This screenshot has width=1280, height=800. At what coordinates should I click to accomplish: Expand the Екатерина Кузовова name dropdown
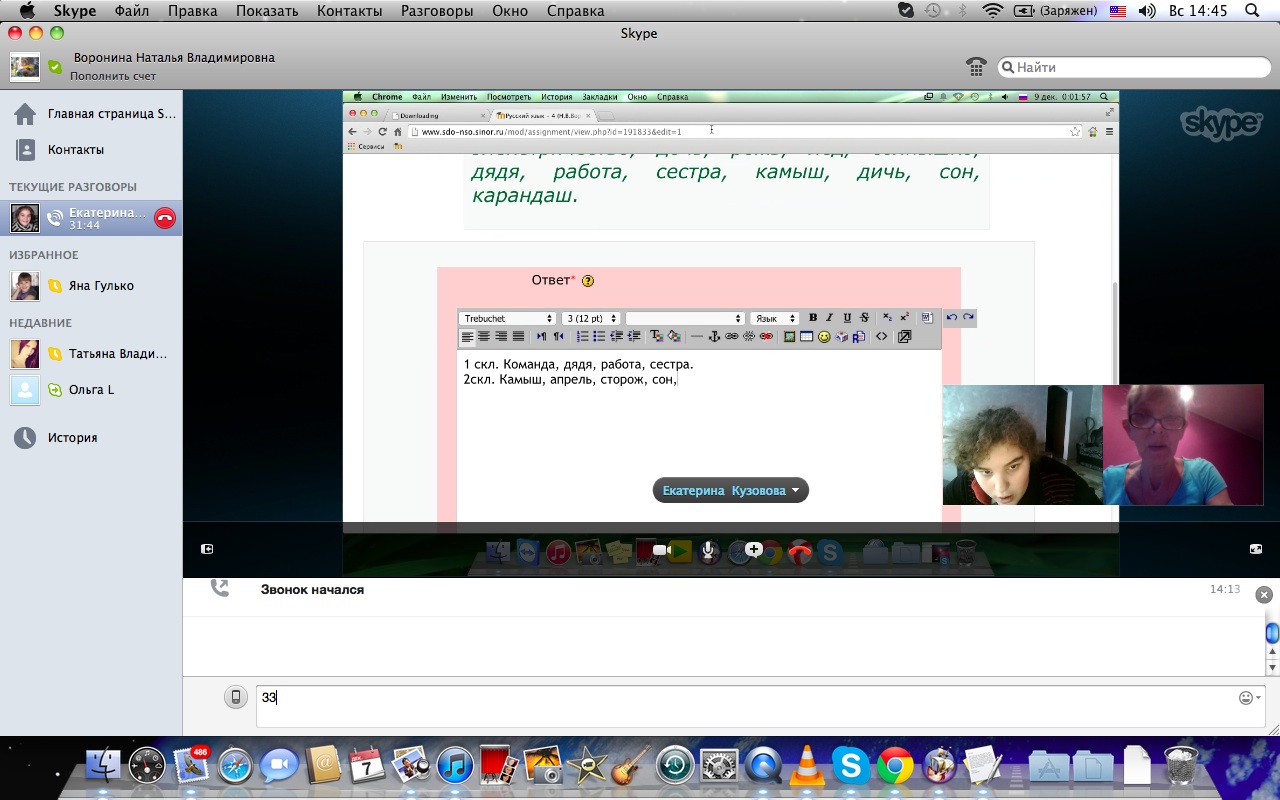(x=730, y=491)
